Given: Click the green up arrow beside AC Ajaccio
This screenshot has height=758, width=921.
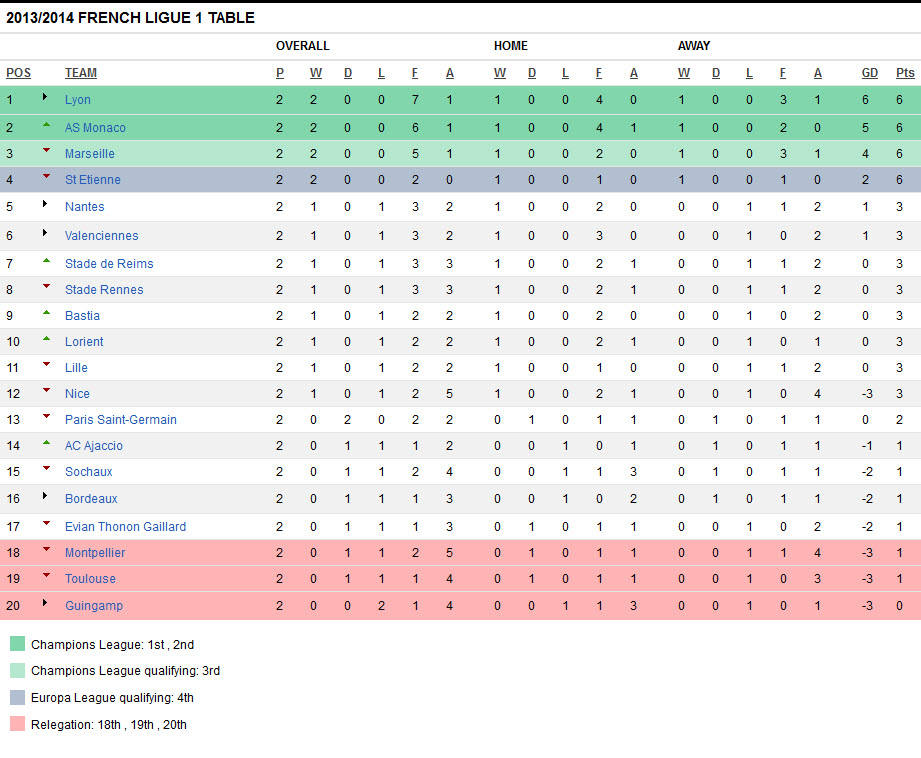Looking at the screenshot, I should tap(46, 443).
